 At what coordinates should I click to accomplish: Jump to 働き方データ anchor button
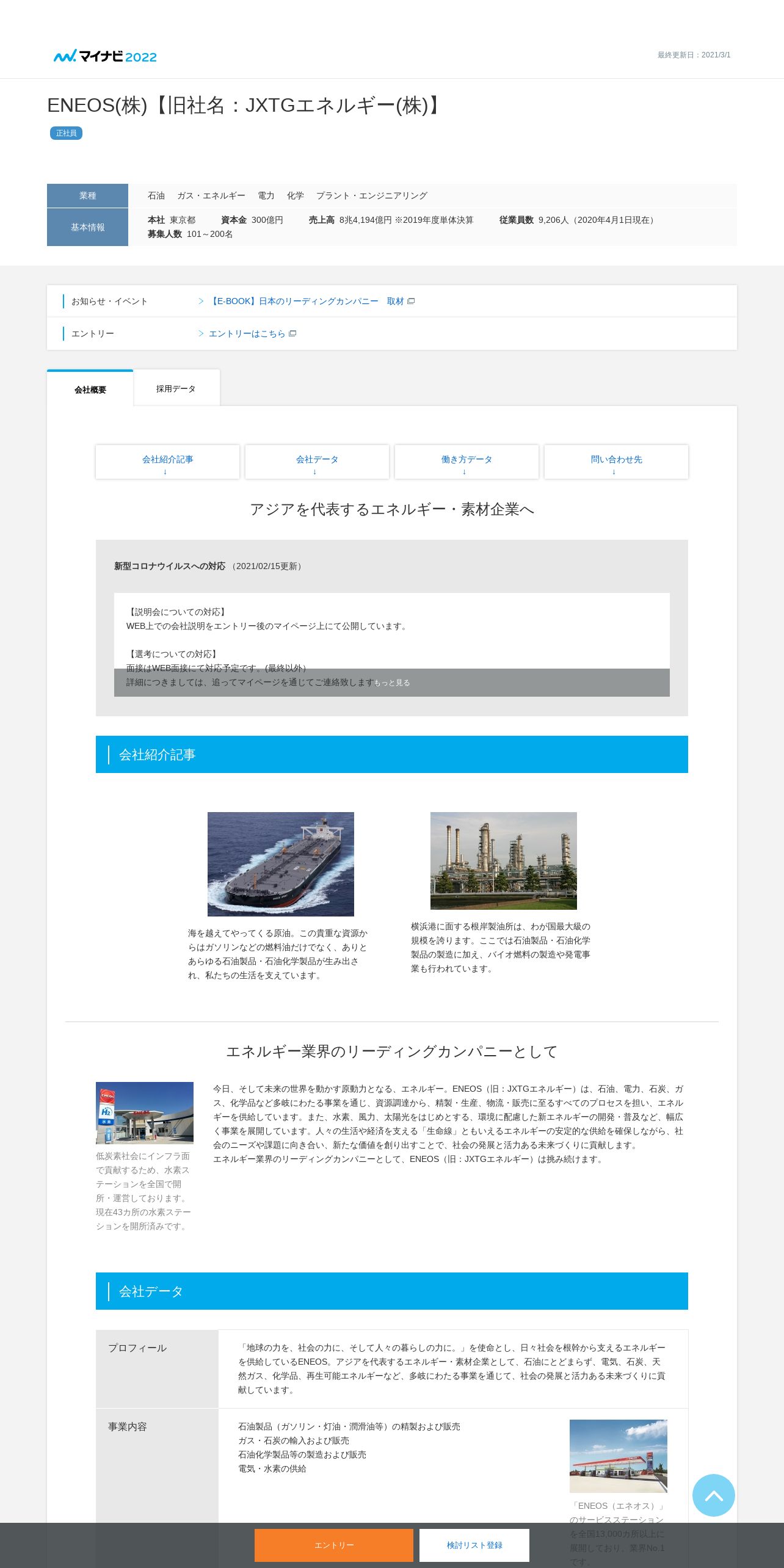click(466, 462)
